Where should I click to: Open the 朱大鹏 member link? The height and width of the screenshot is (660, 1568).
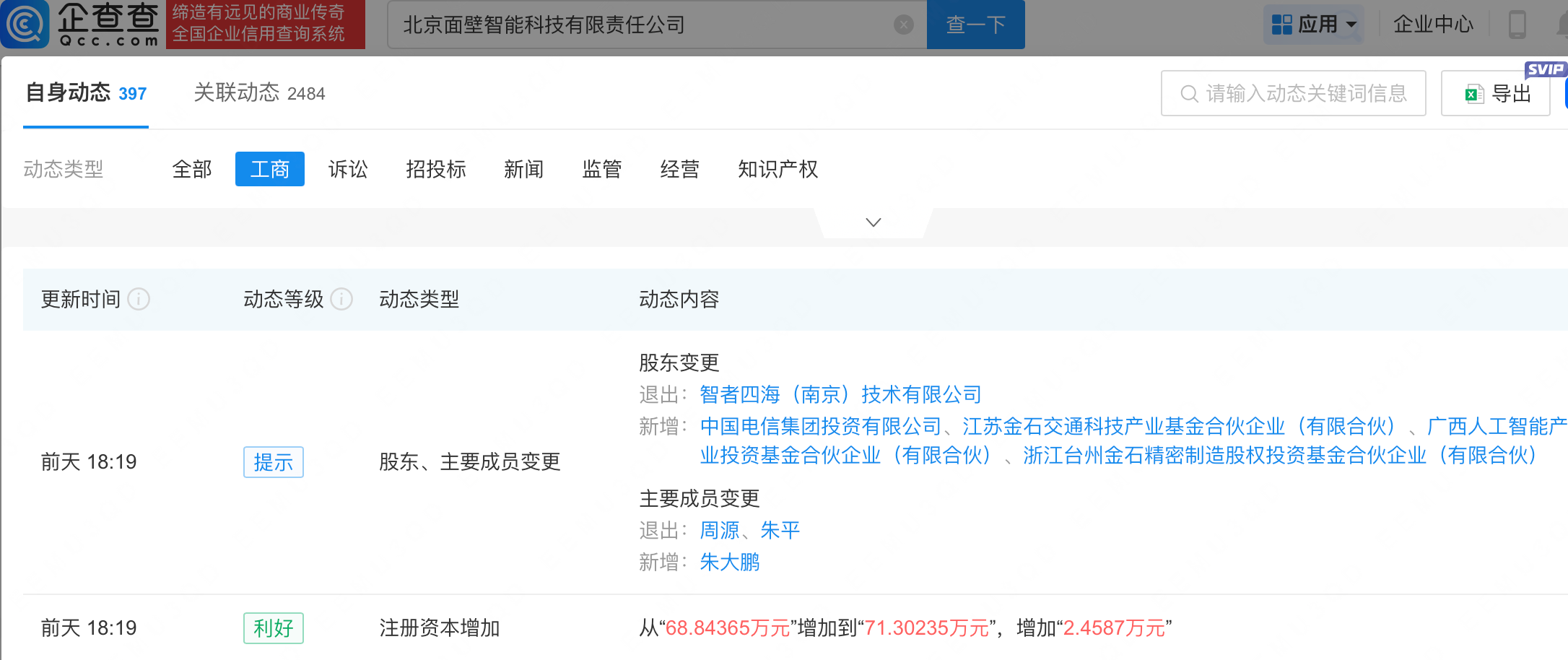730,562
